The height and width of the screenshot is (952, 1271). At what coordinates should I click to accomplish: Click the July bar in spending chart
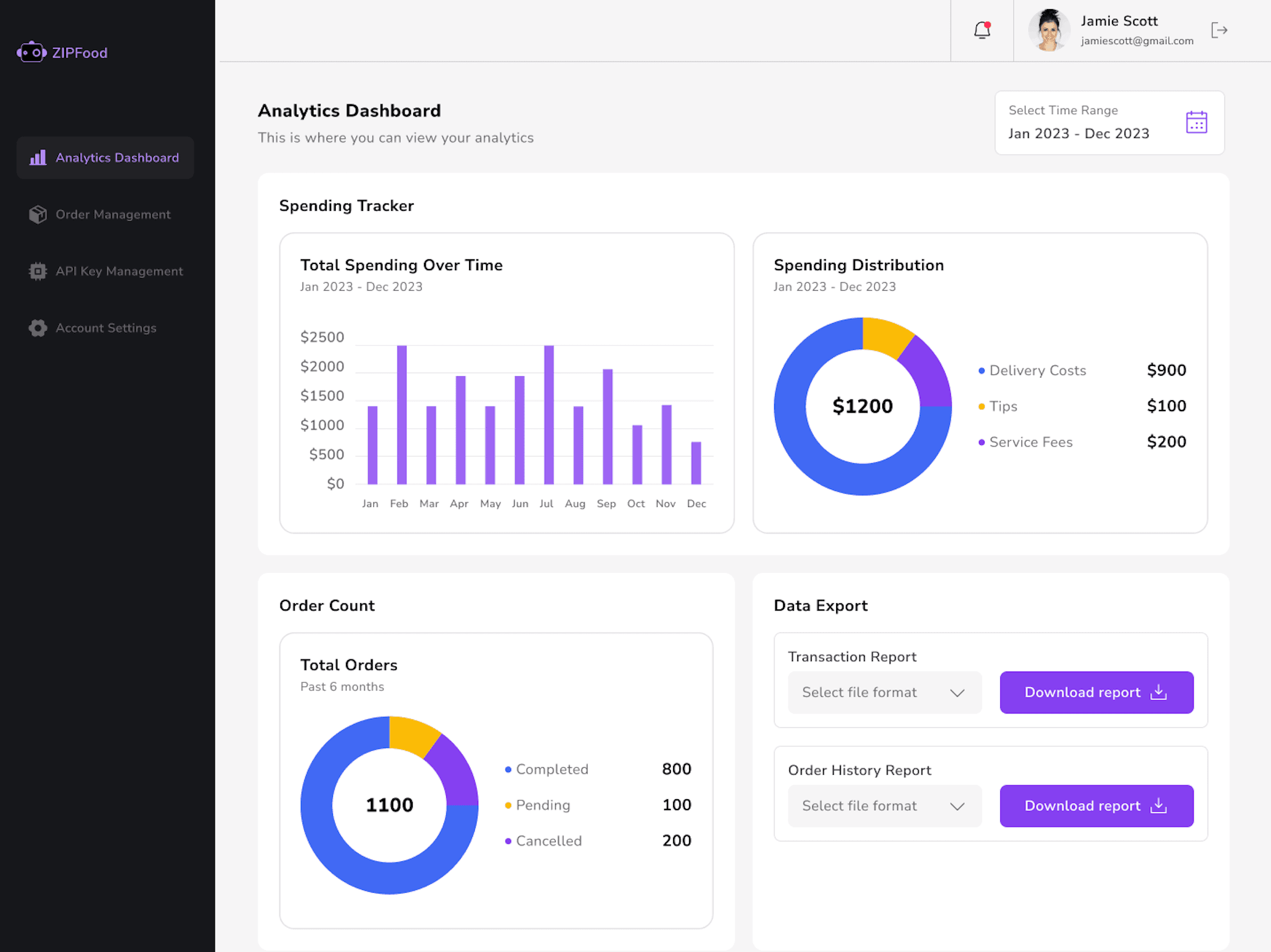[x=549, y=415]
